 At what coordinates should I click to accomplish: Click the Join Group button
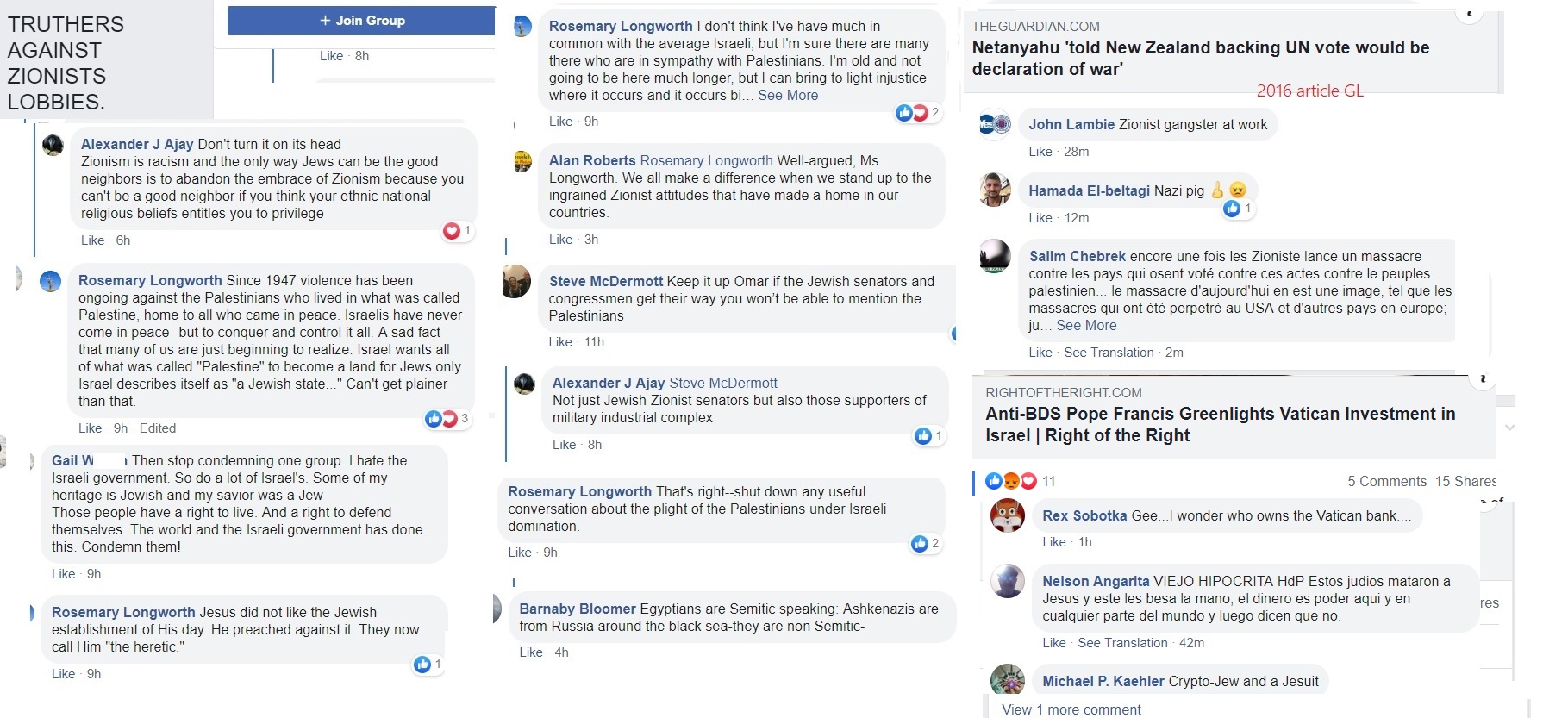coord(361,21)
